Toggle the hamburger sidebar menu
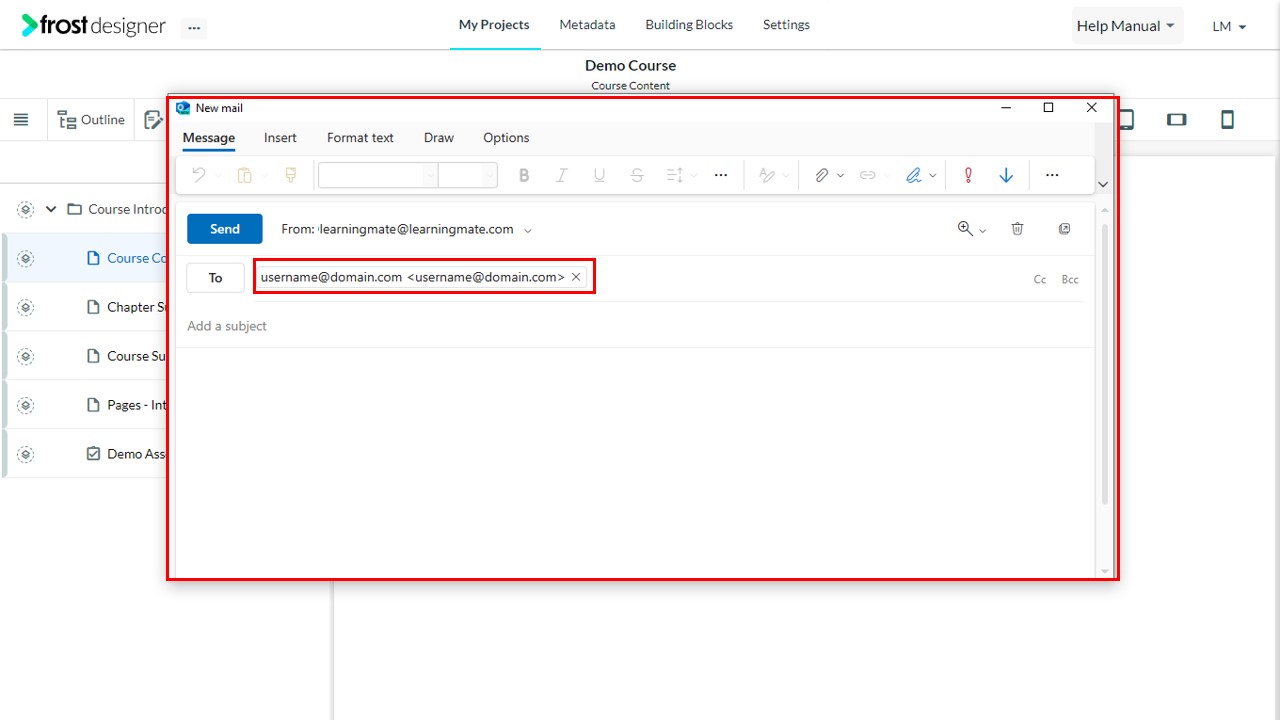 21,120
